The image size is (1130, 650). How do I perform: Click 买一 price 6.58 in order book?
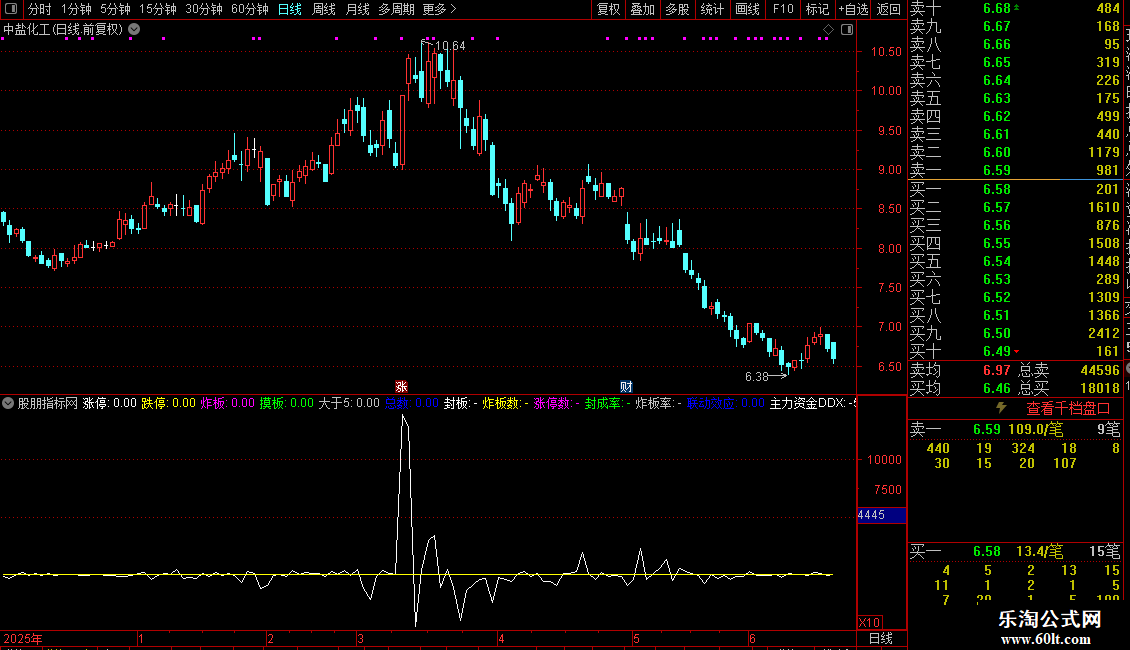pos(997,189)
